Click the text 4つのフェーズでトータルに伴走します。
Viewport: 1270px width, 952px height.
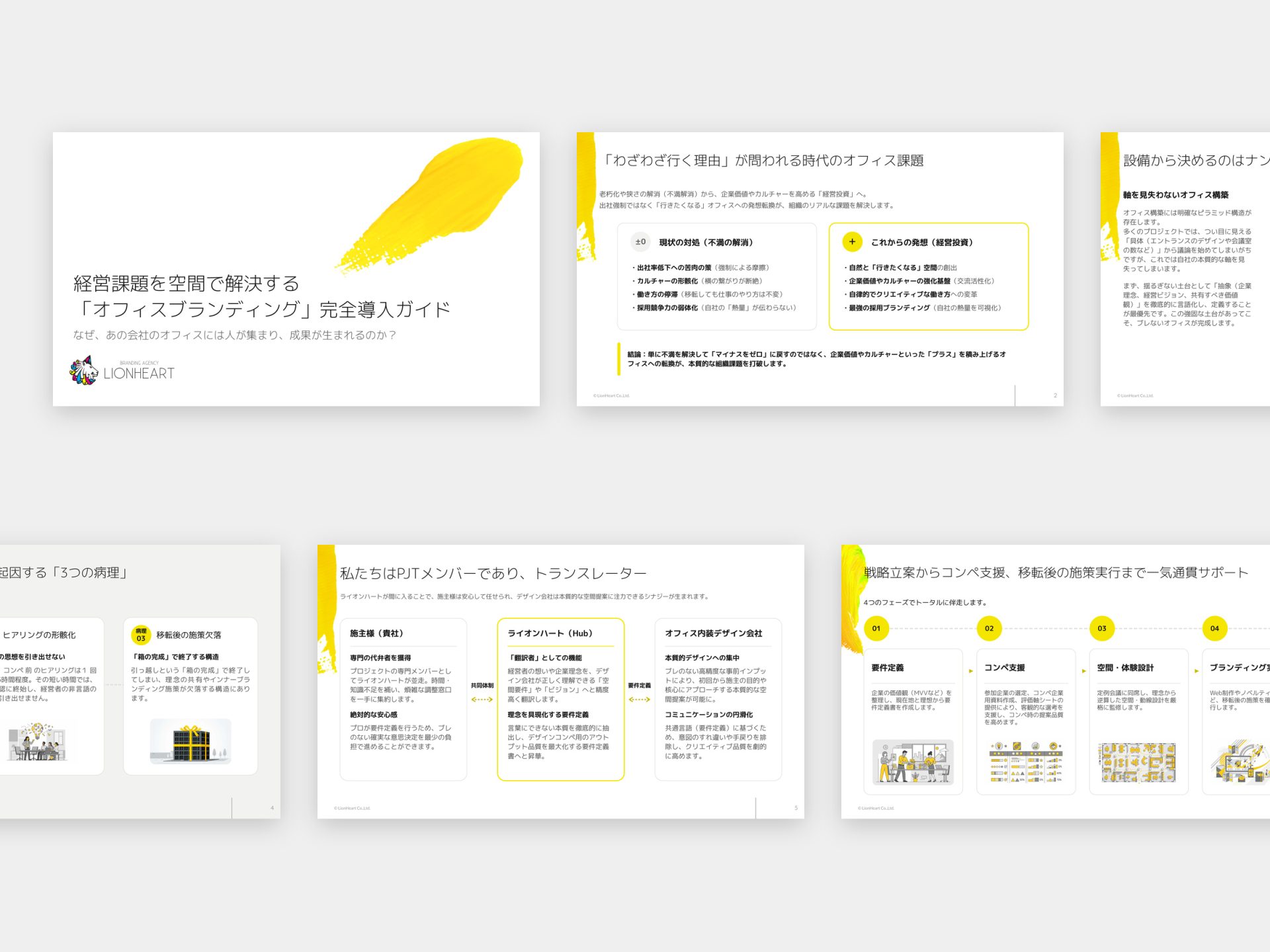(x=925, y=602)
